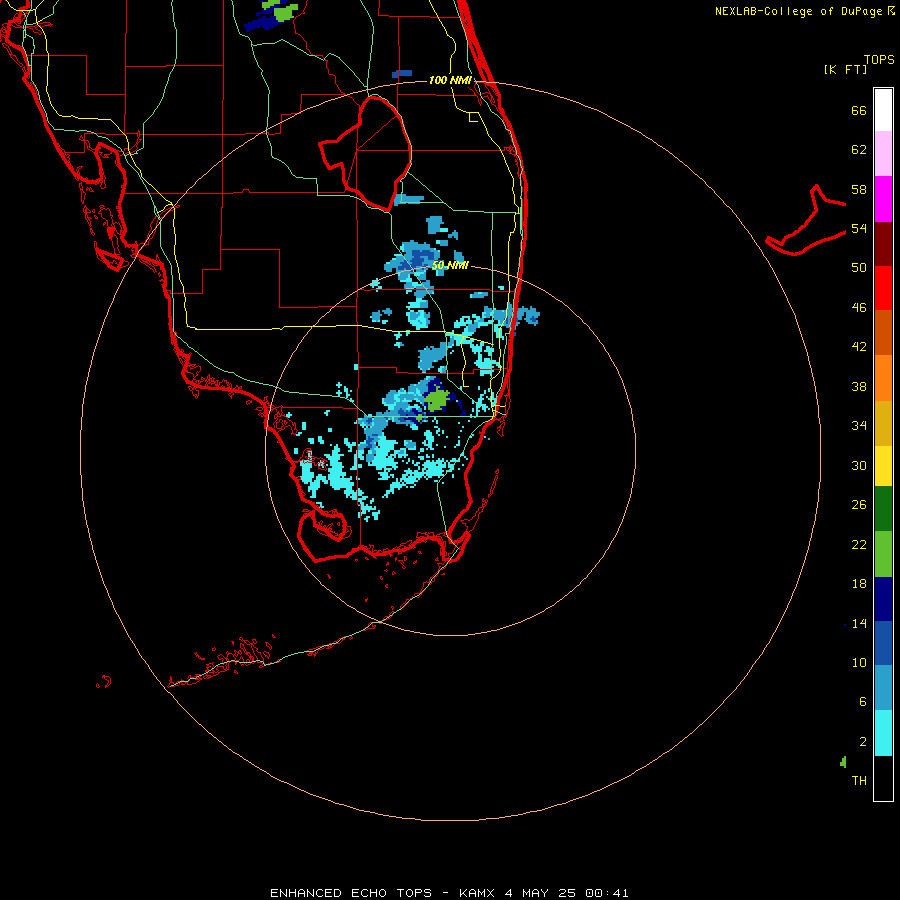Click the light pink legend swatch
This screenshot has width=900, height=900.
883,154
